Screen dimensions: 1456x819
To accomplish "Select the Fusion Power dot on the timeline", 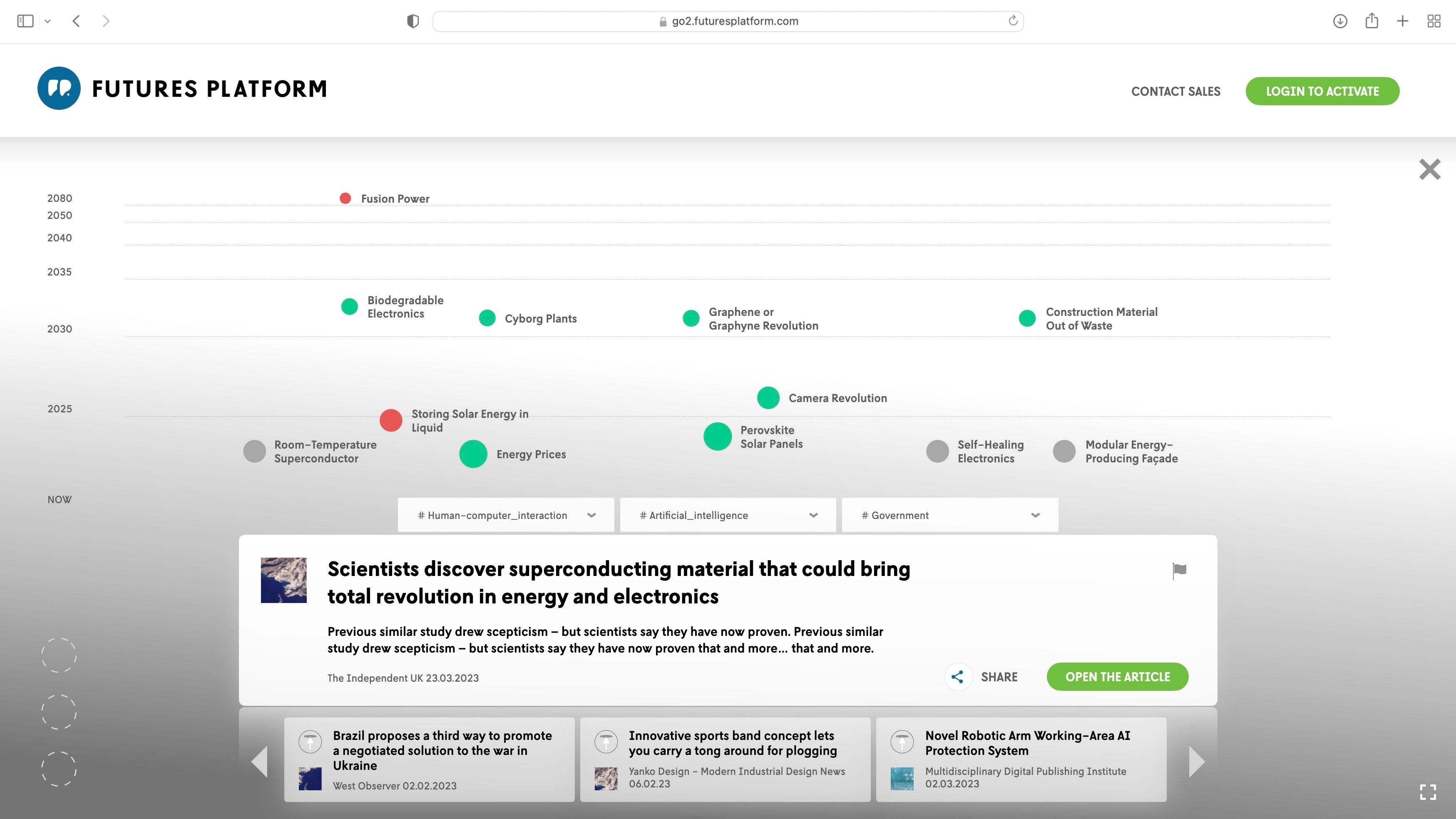I will tap(346, 198).
